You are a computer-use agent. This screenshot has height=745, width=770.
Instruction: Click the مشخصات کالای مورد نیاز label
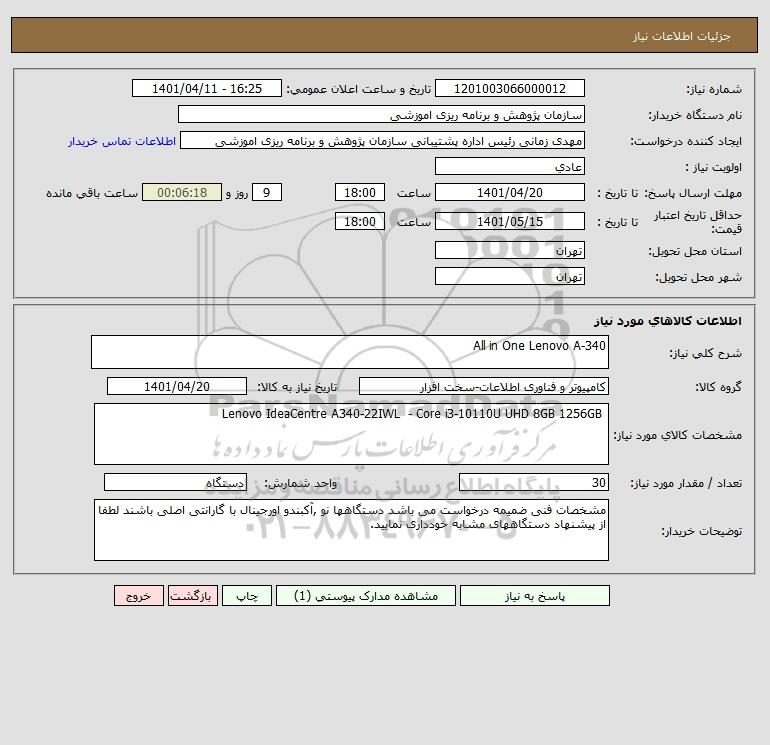[678, 435]
